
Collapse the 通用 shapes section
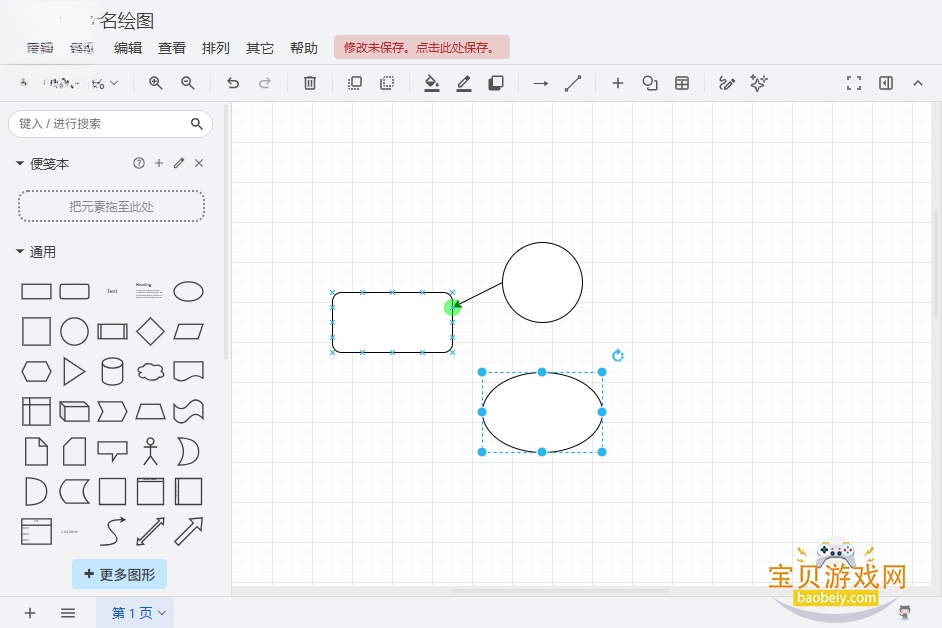click(36, 252)
